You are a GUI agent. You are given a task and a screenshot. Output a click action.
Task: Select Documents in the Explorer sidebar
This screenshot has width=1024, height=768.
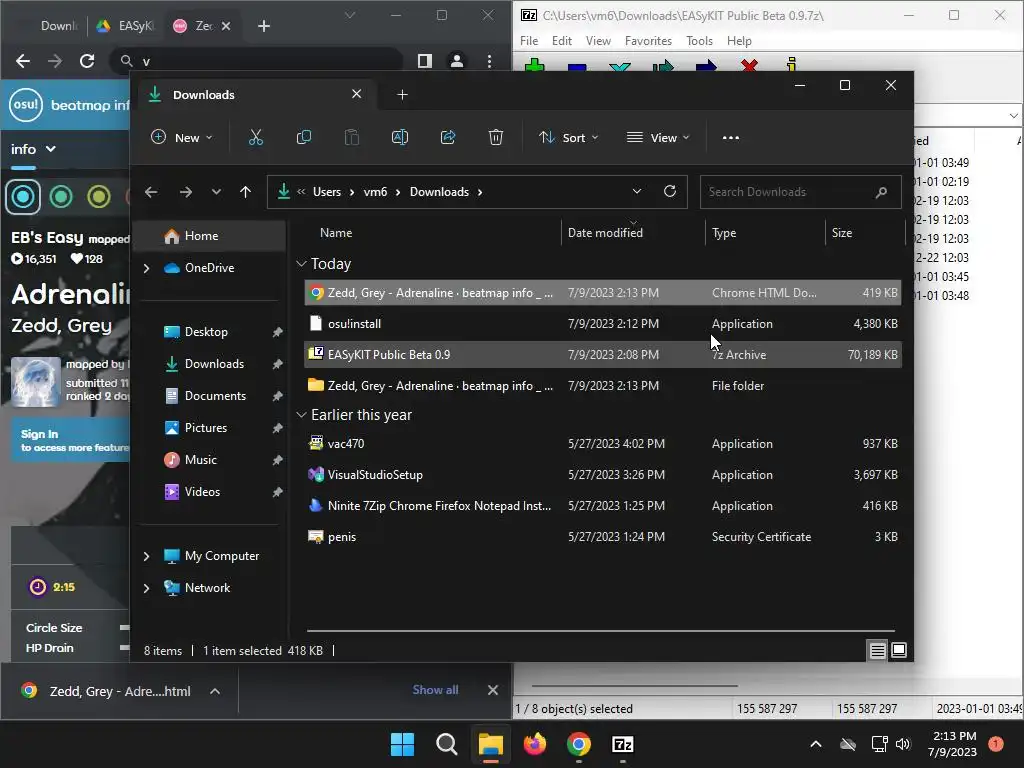[210, 396]
